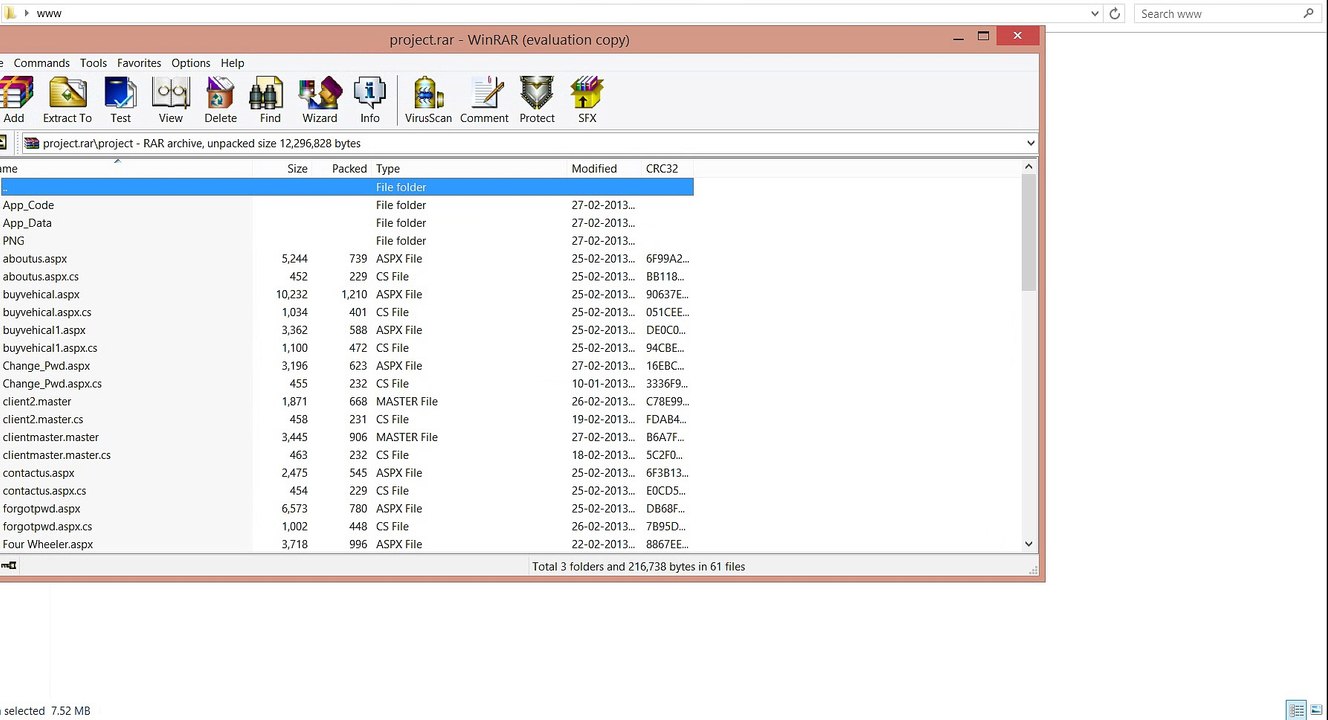Select Change_Pwd.aspx file

click(346, 366)
